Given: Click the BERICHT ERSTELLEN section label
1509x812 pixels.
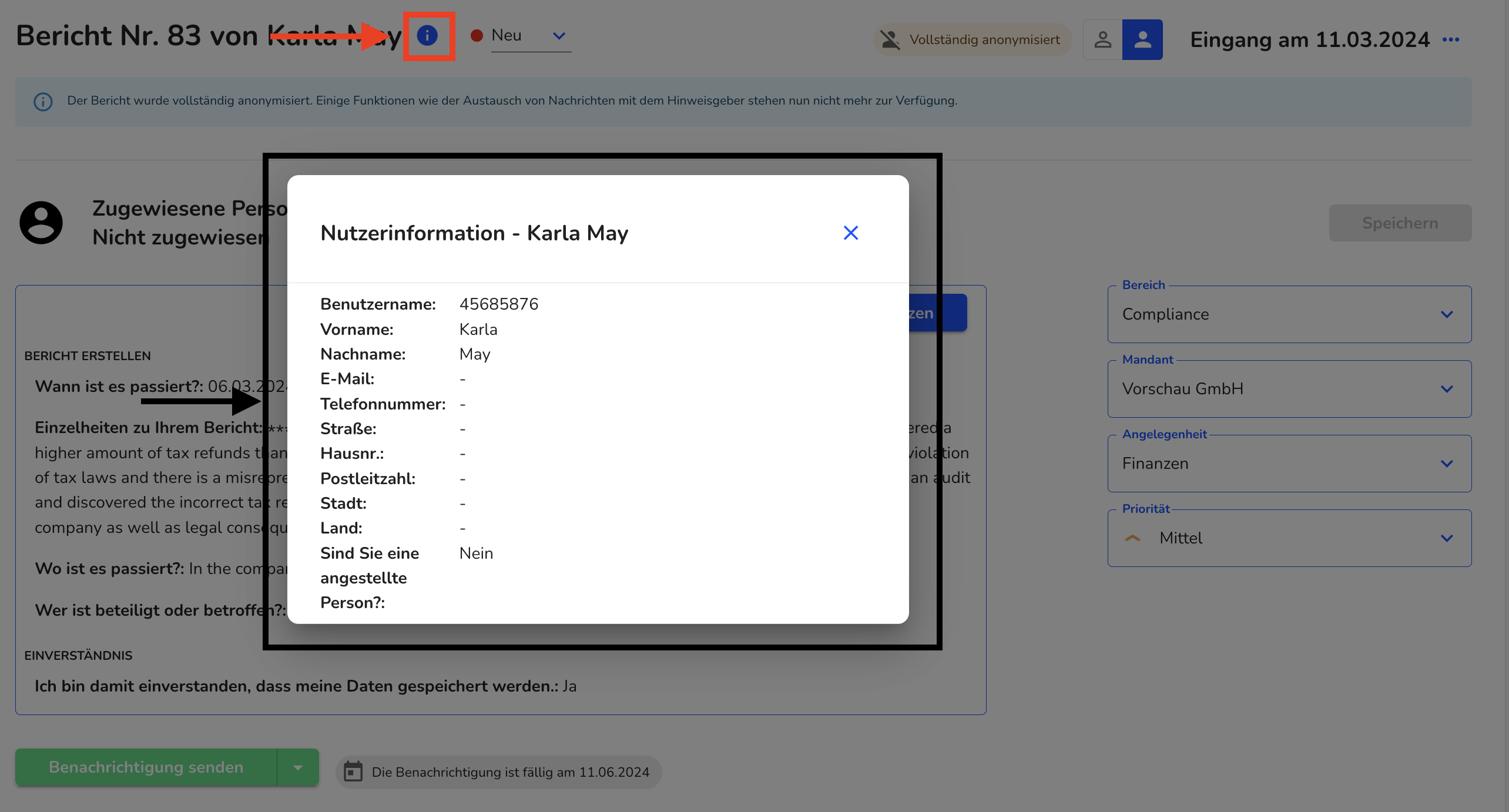Looking at the screenshot, I should [x=88, y=356].
